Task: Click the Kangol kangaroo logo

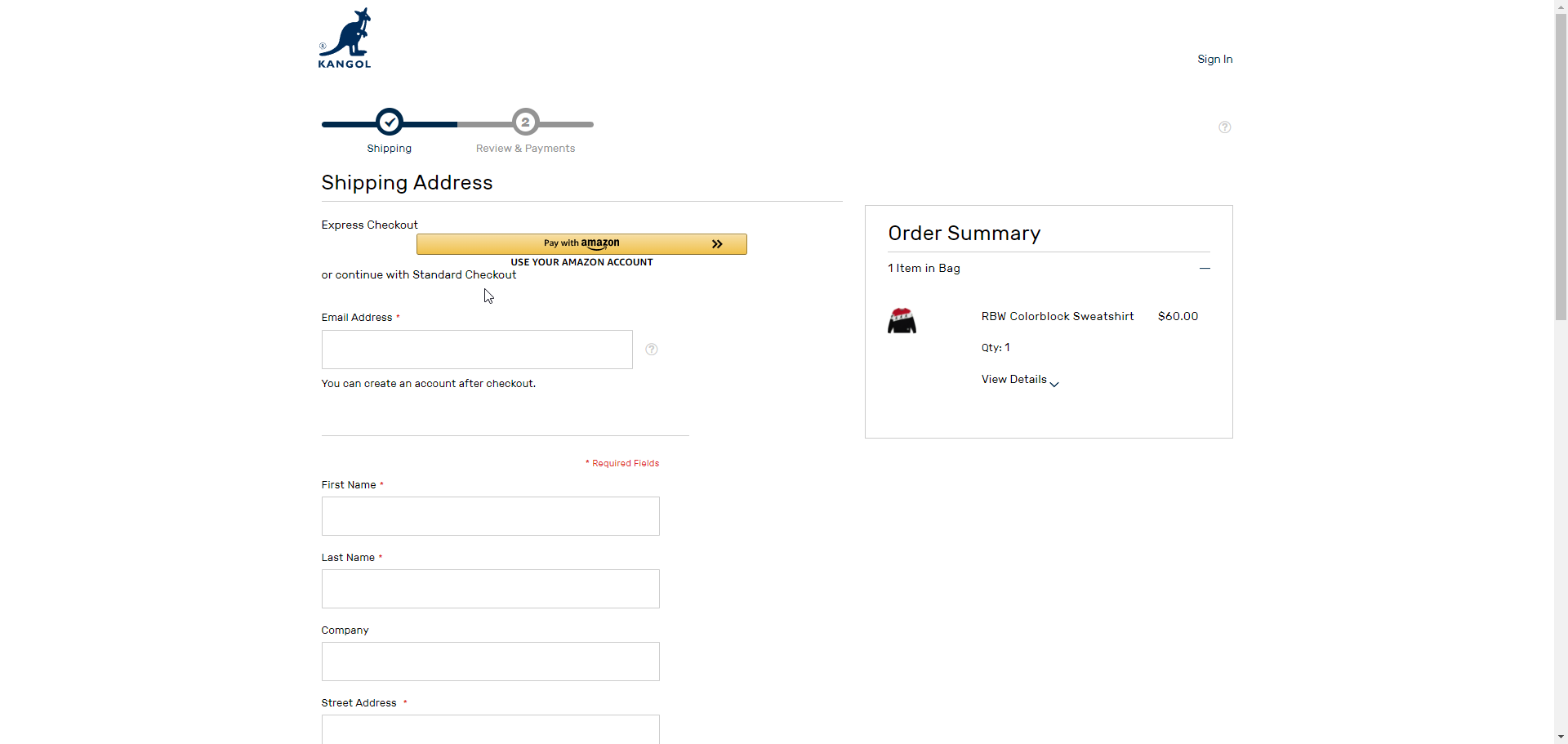Action: click(x=345, y=38)
